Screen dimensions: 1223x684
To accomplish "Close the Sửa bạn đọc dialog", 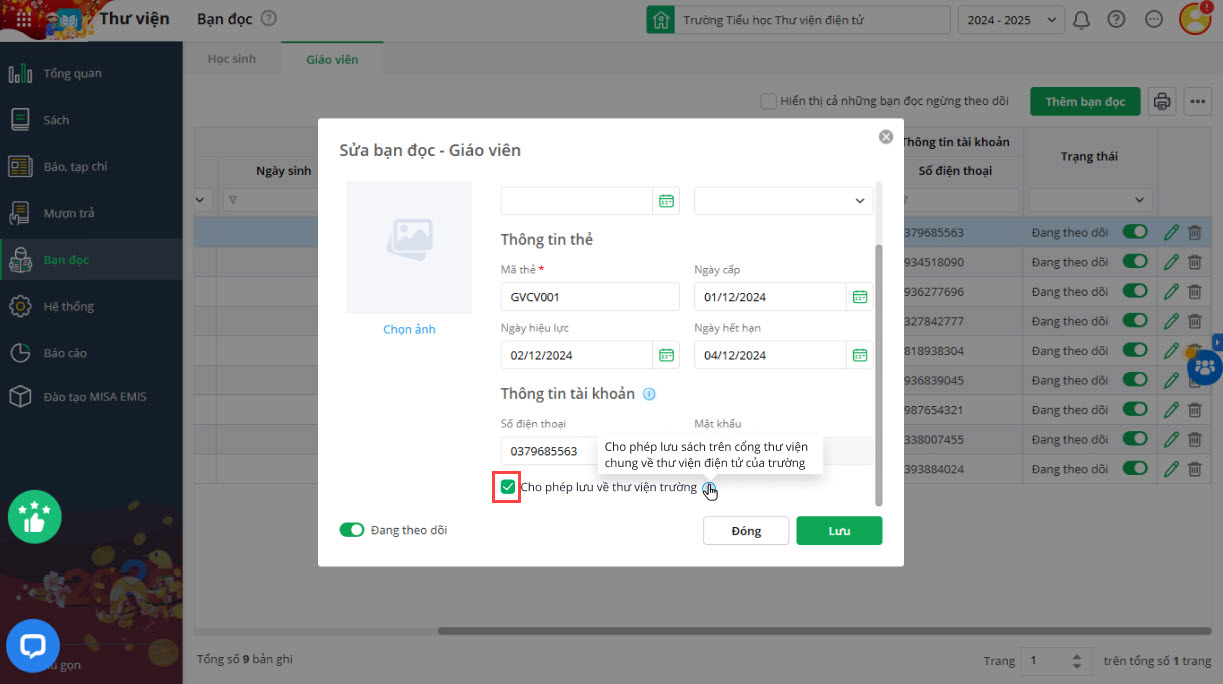I will point(885,137).
